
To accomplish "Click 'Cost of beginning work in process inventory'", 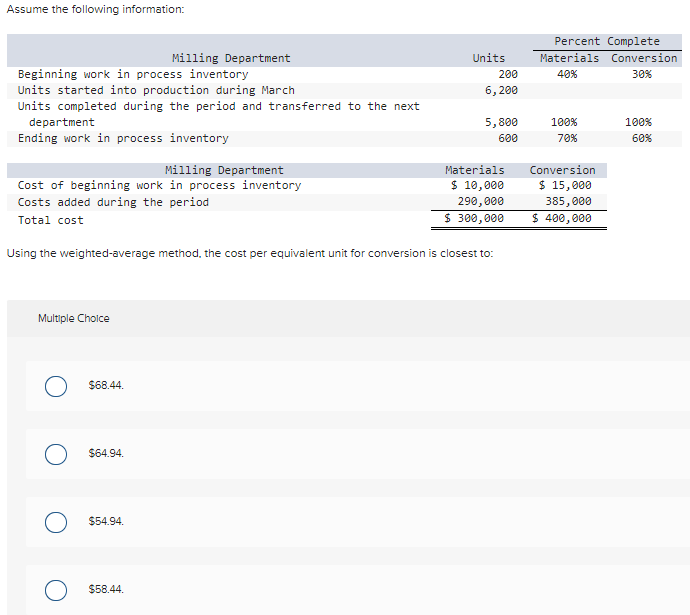I will 159,185.
